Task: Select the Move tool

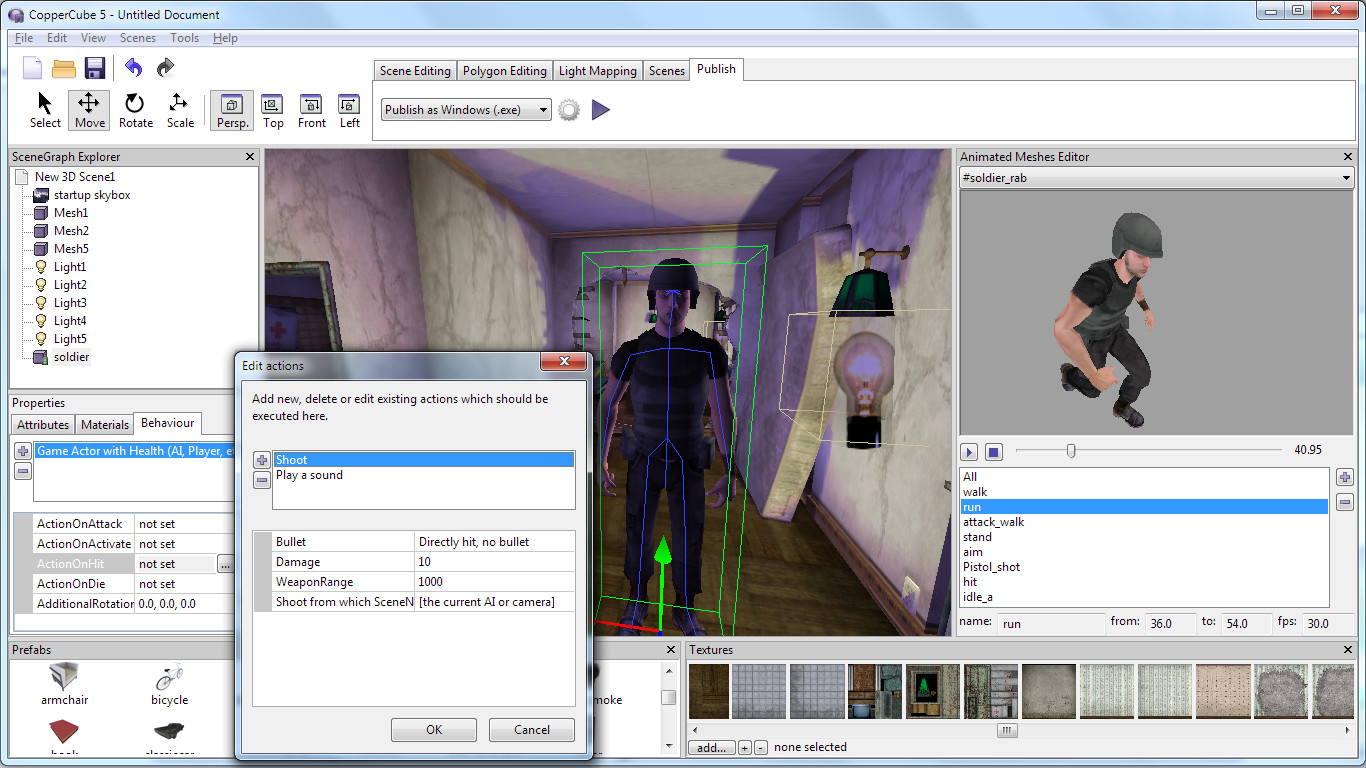Action: [x=88, y=110]
